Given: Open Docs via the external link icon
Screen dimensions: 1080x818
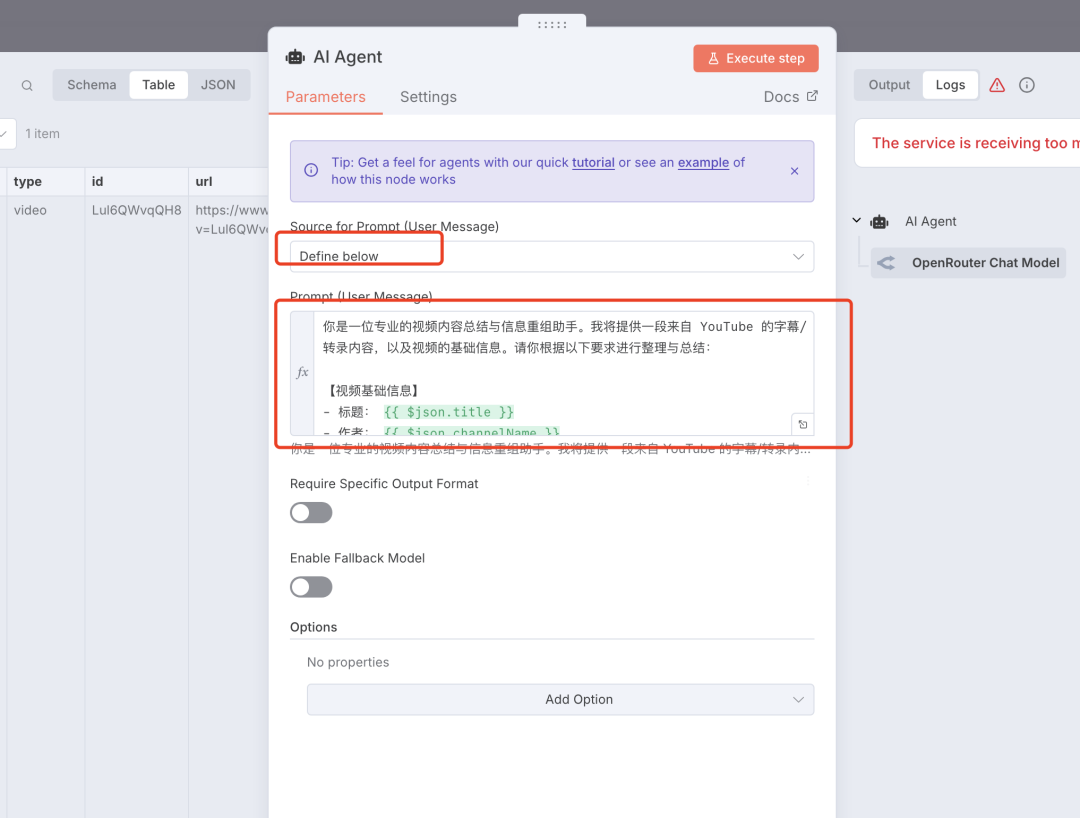Looking at the screenshot, I should coord(812,96).
